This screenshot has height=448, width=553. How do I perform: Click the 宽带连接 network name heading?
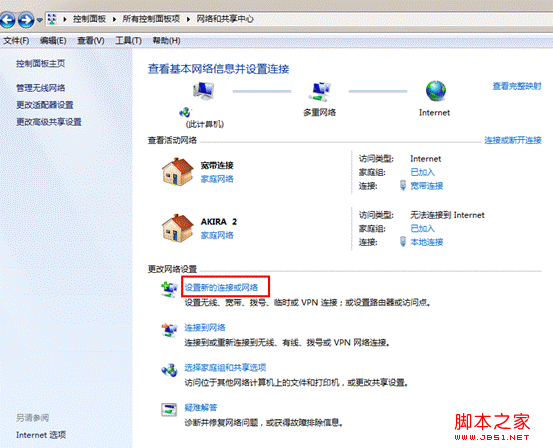coord(217,165)
